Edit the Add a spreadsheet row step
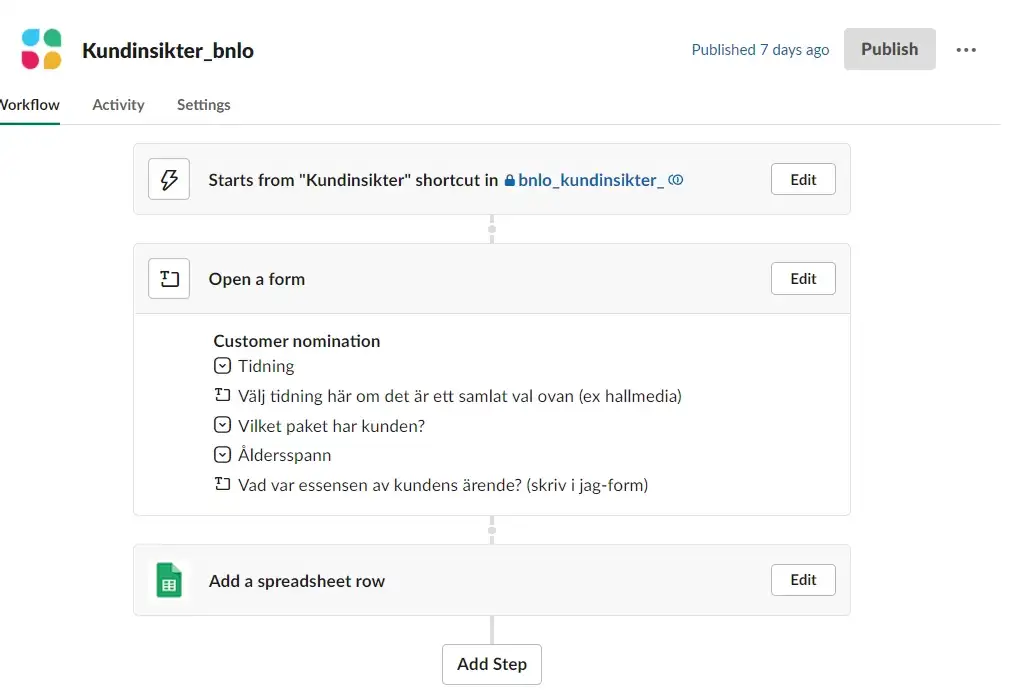1009x695 pixels. pos(803,580)
